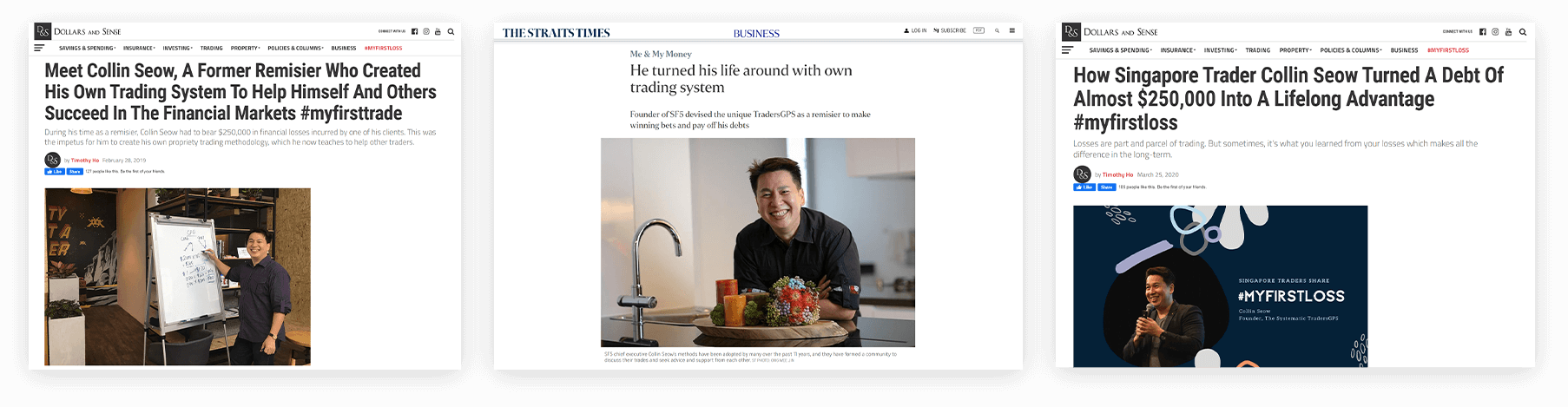Expand Property dropdown on the rightmost page
This screenshot has height=407, width=1568.
[x=1295, y=50]
